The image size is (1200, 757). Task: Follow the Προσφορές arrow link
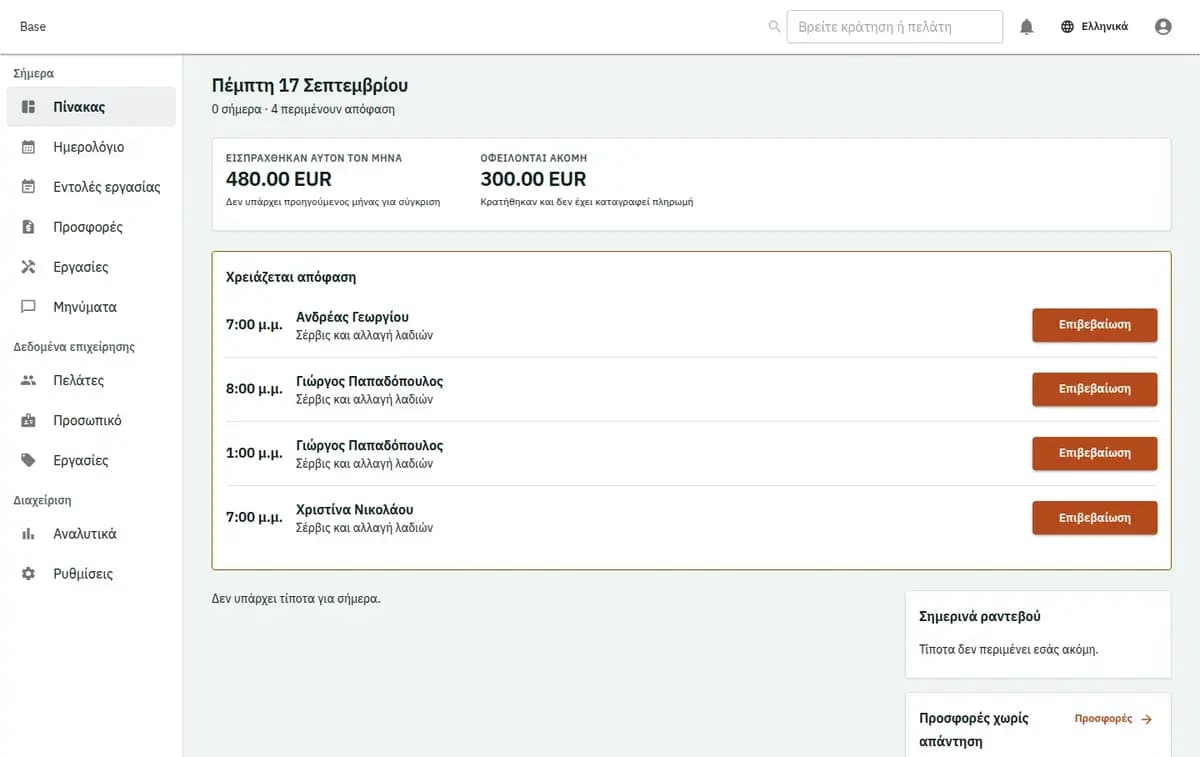pyautogui.click(x=1113, y=719)
